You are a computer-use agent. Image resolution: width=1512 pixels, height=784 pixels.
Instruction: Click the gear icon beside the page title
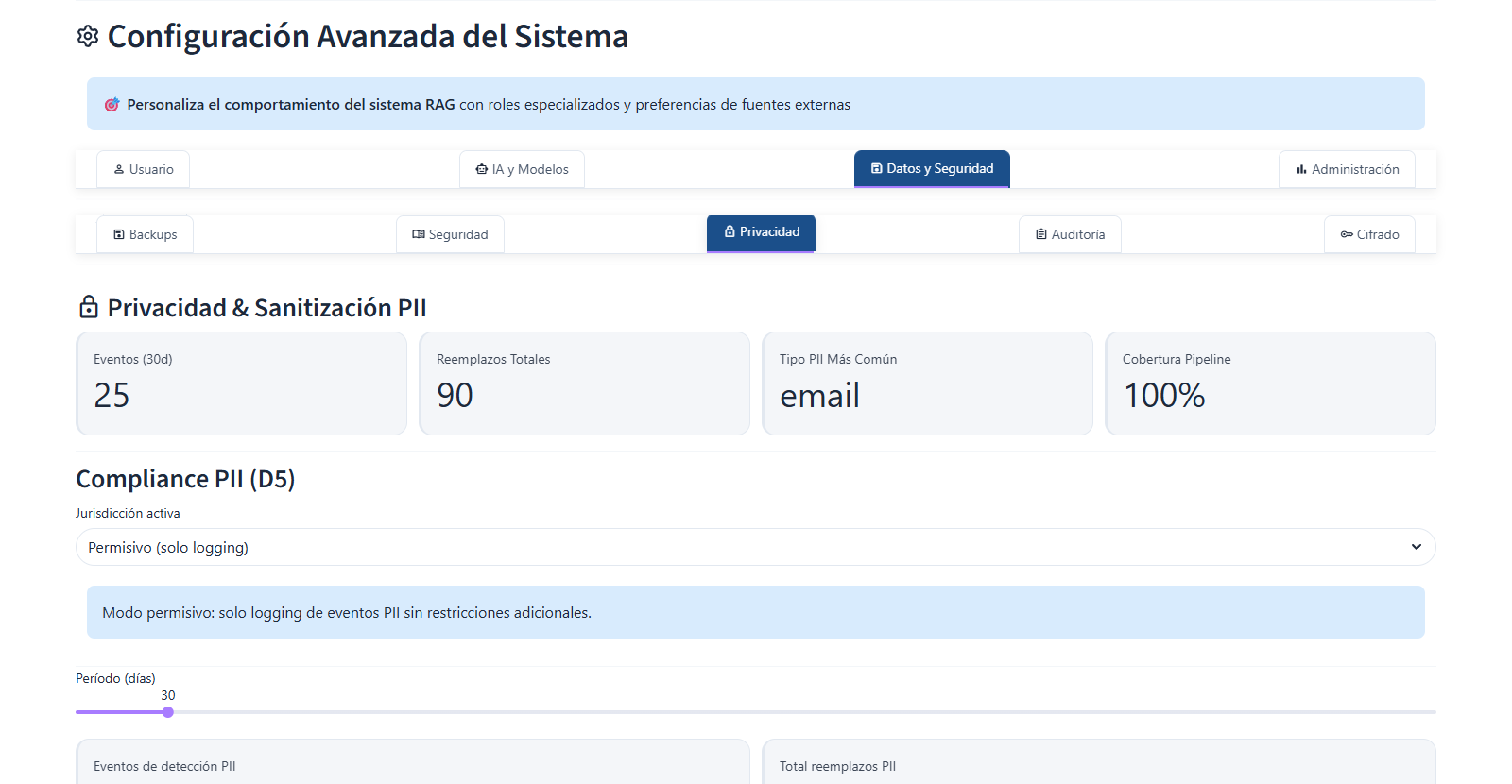coord(88,36)
